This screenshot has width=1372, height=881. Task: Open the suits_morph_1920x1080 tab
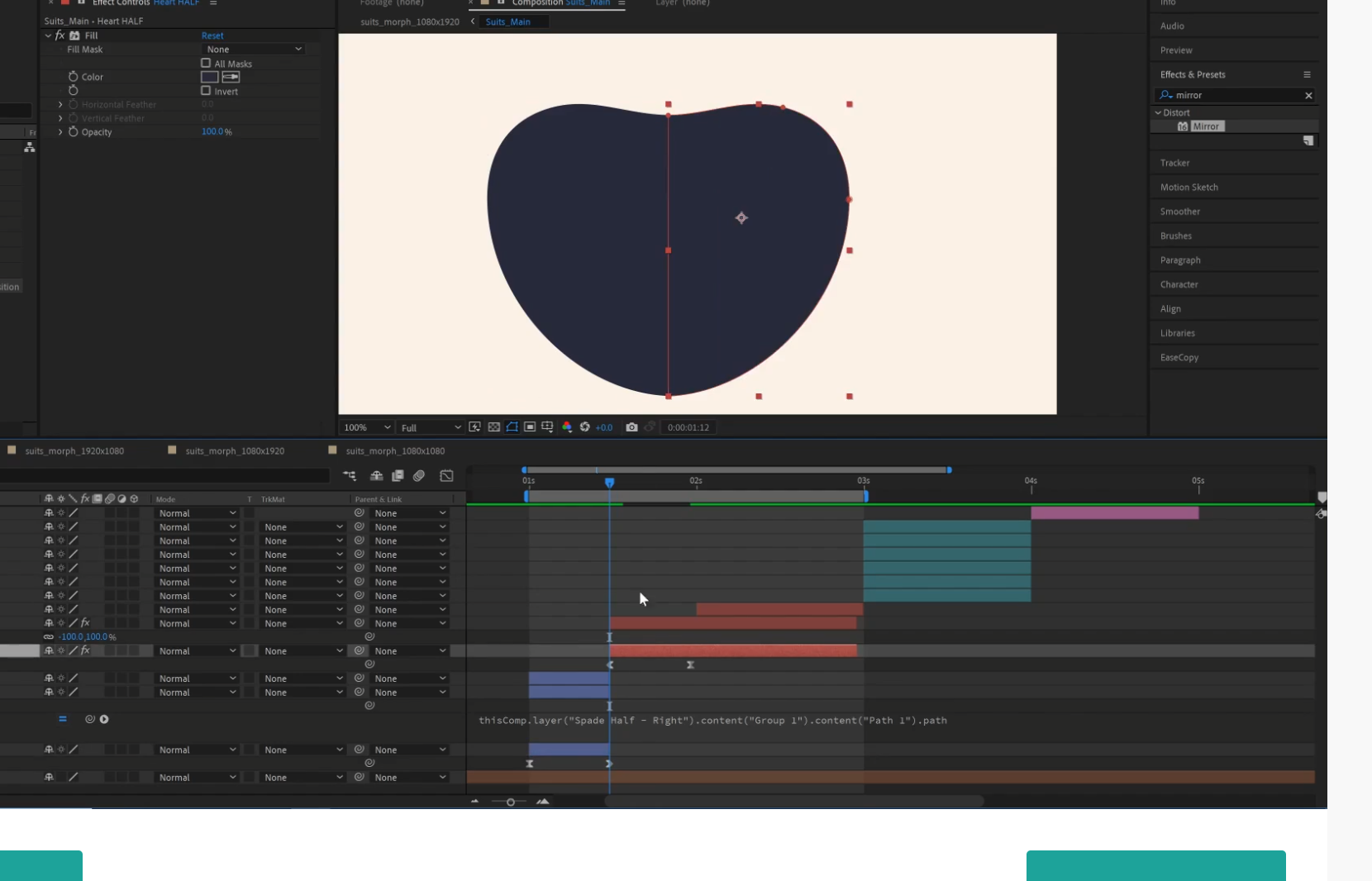pyautogui.click(x=74, y=451)
